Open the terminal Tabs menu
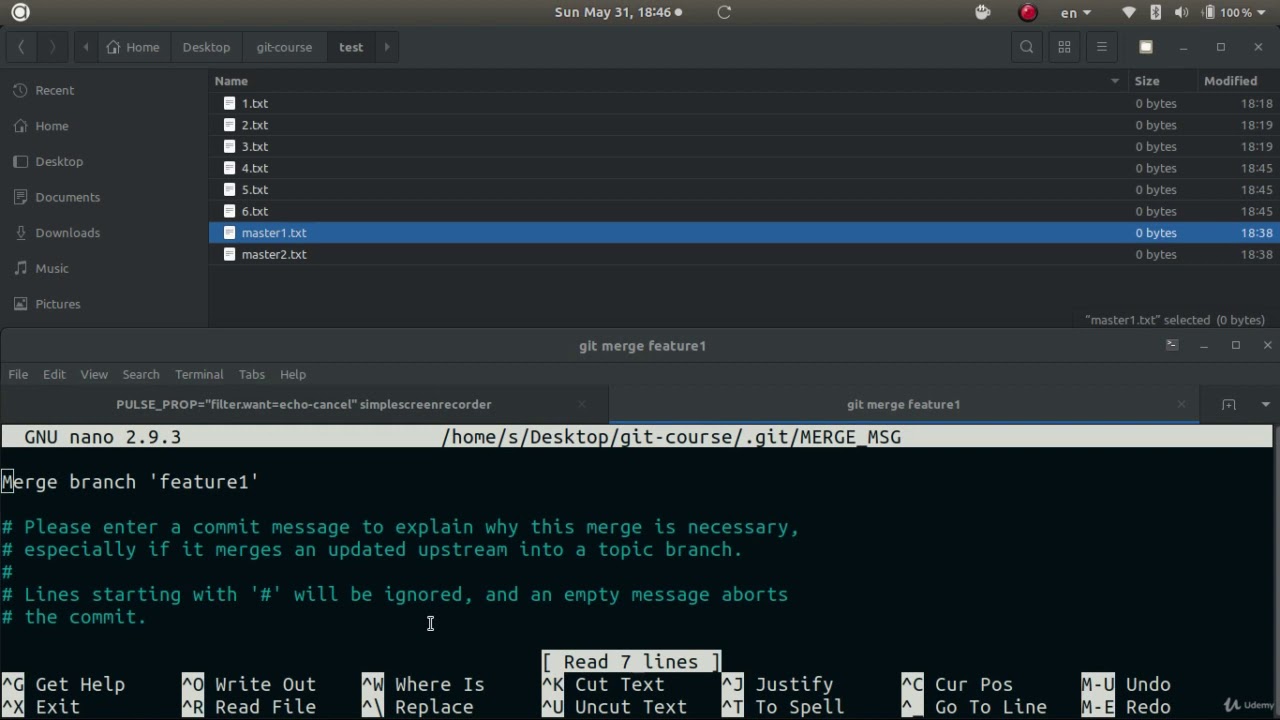 click(x=252, y=374)
